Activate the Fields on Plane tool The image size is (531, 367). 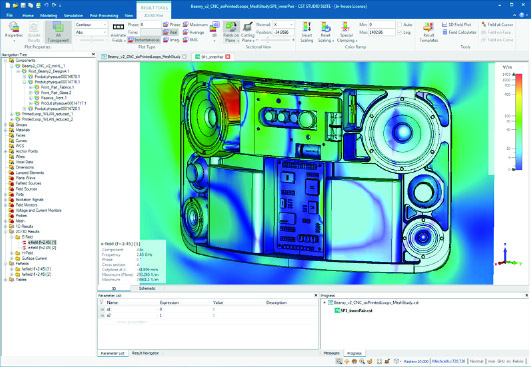[x=231, y=32]
